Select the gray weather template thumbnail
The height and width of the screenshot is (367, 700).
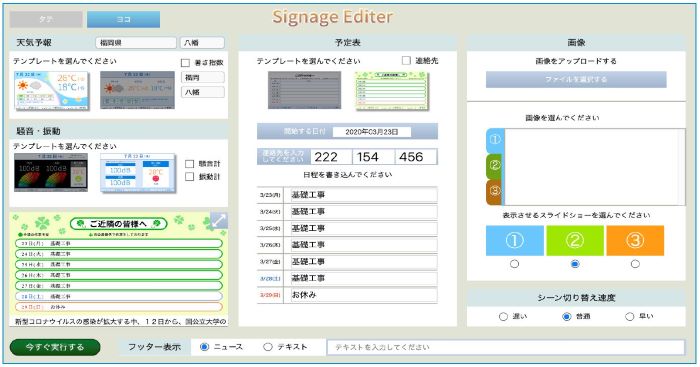click(138, 90)
